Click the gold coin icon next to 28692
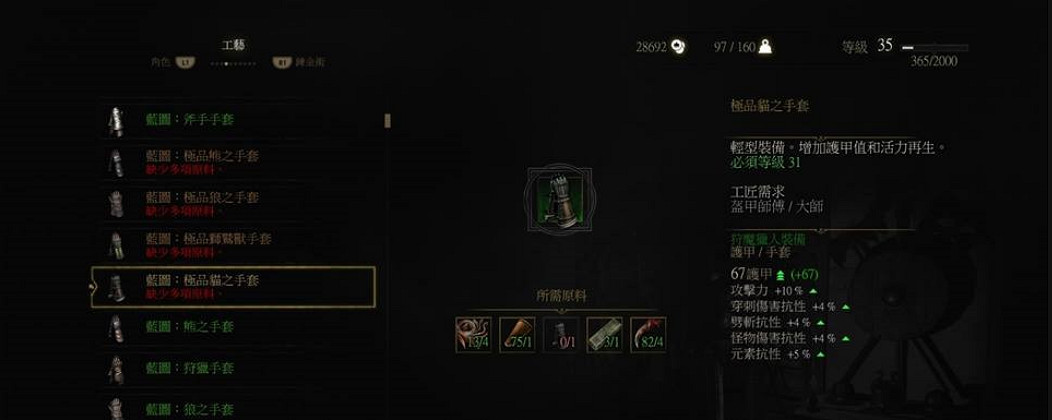The image size is (1052, 420). click(x=678, y=47)
